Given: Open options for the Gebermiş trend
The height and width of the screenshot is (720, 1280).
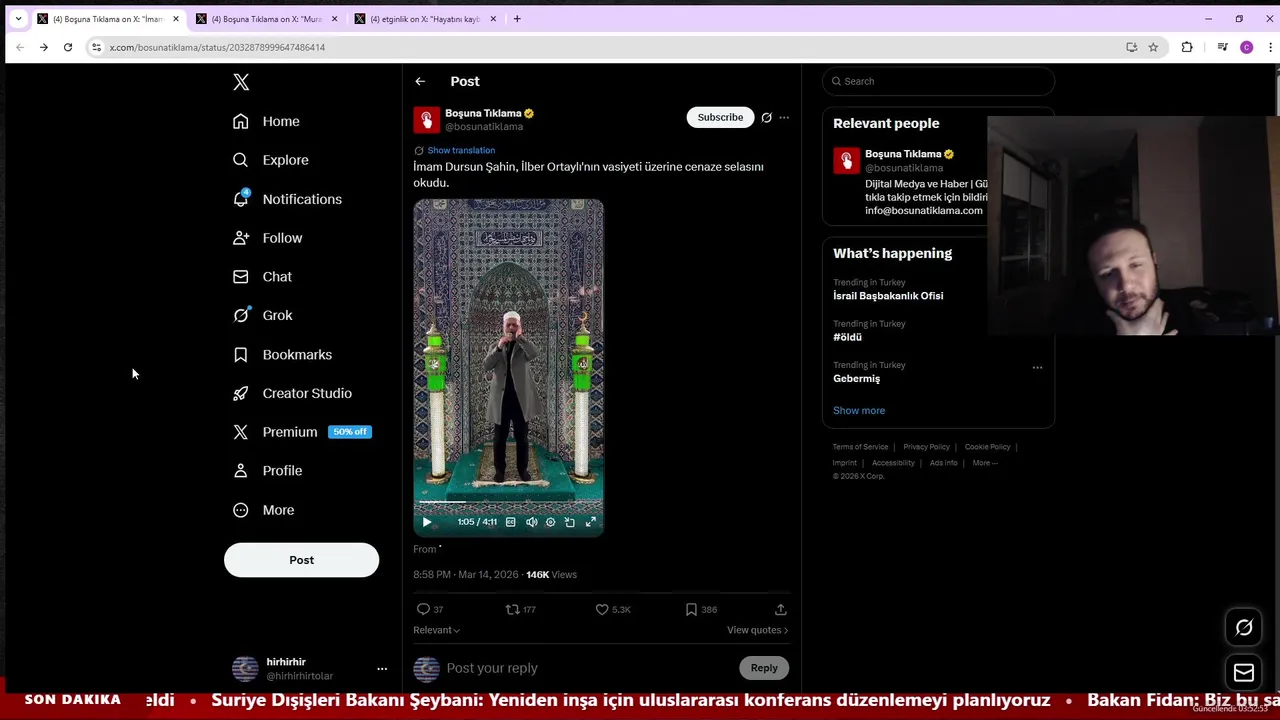Looking at the screenshot, I should (1037, 367).
